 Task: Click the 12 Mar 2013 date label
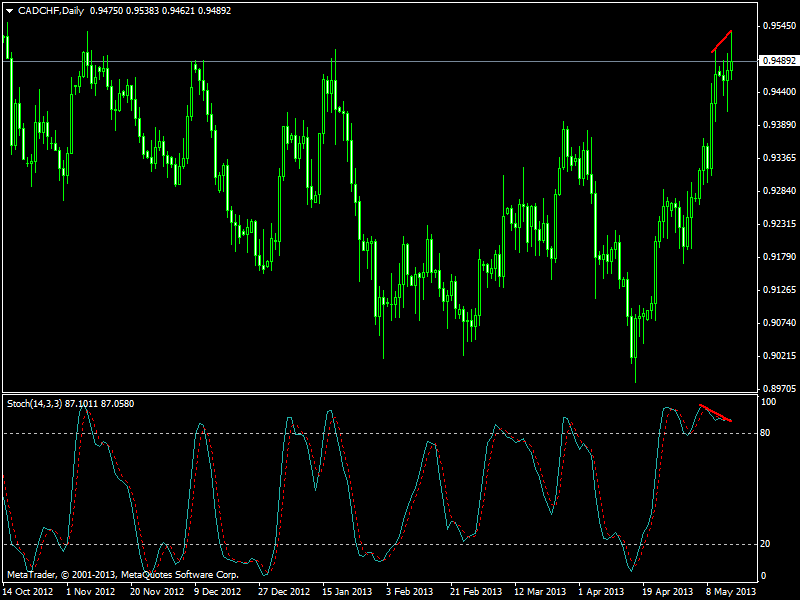click(540, 592)
